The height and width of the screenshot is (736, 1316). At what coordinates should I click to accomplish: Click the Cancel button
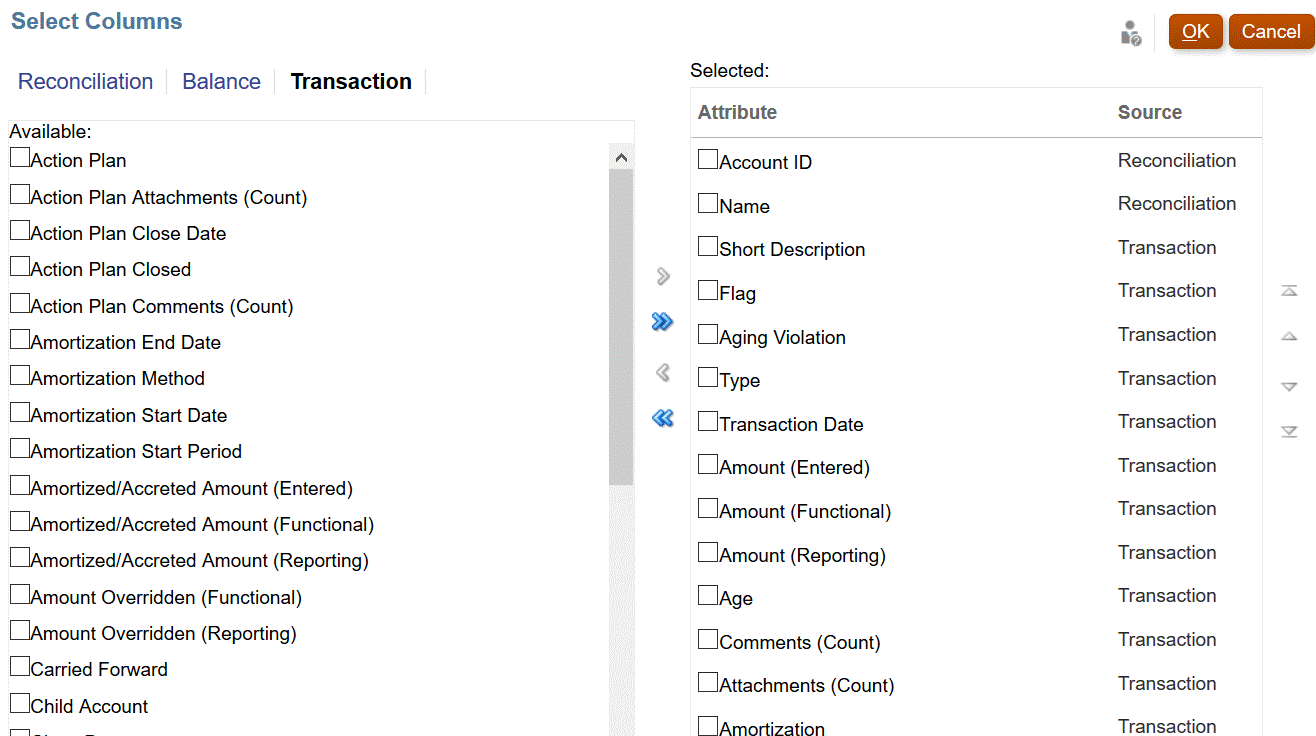coord(1271,31)
